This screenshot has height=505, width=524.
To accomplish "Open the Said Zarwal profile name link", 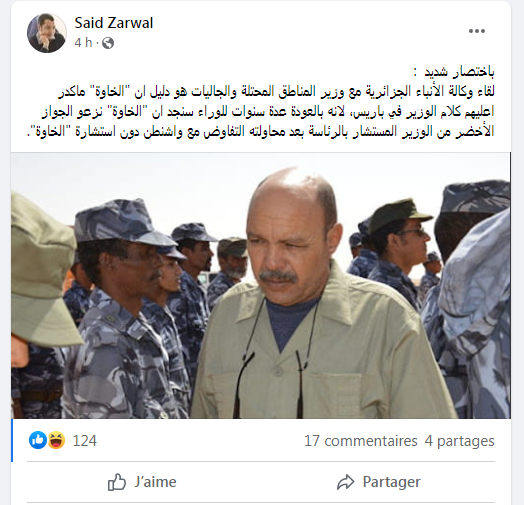I will [x=114, y=23].
